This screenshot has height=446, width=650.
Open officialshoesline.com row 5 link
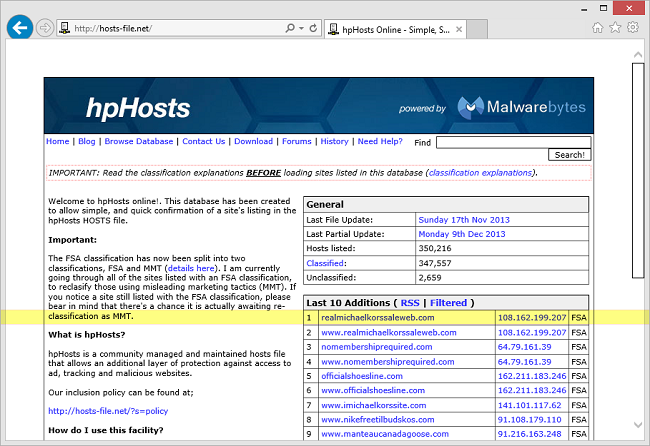coord(362,376)
